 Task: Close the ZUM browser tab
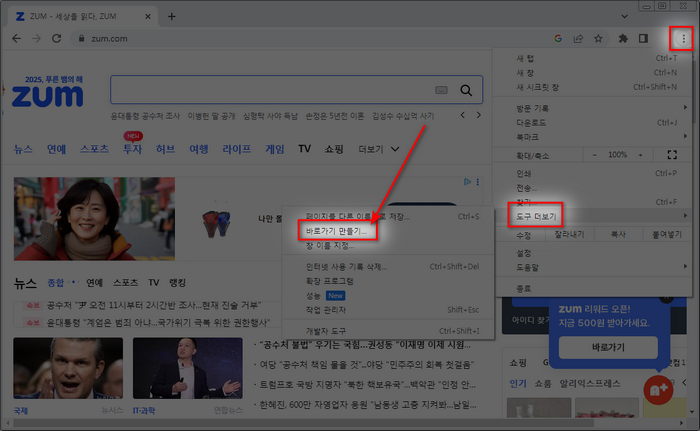148,17
